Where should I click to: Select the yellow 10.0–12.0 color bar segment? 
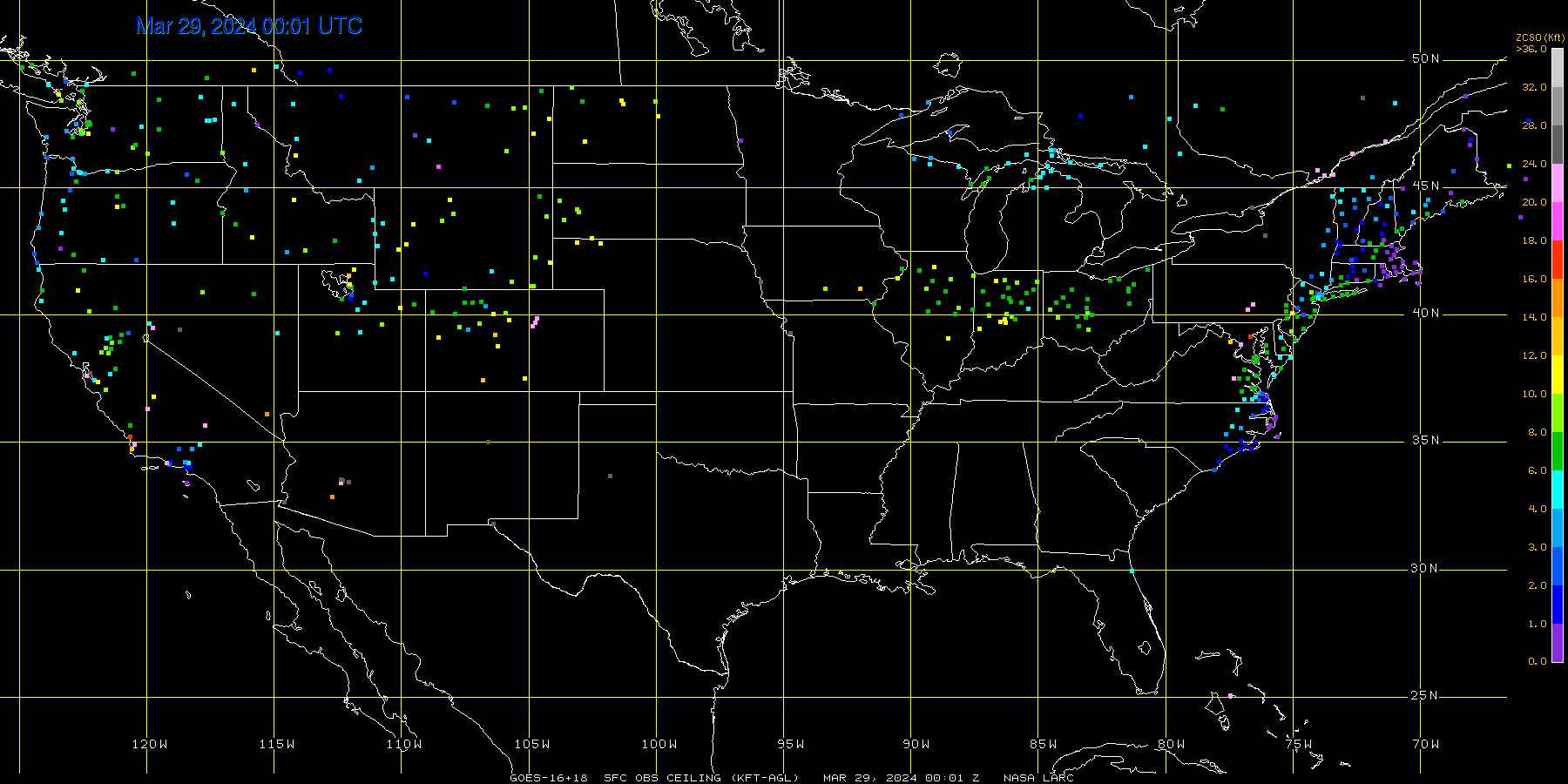coord(1558,375)
